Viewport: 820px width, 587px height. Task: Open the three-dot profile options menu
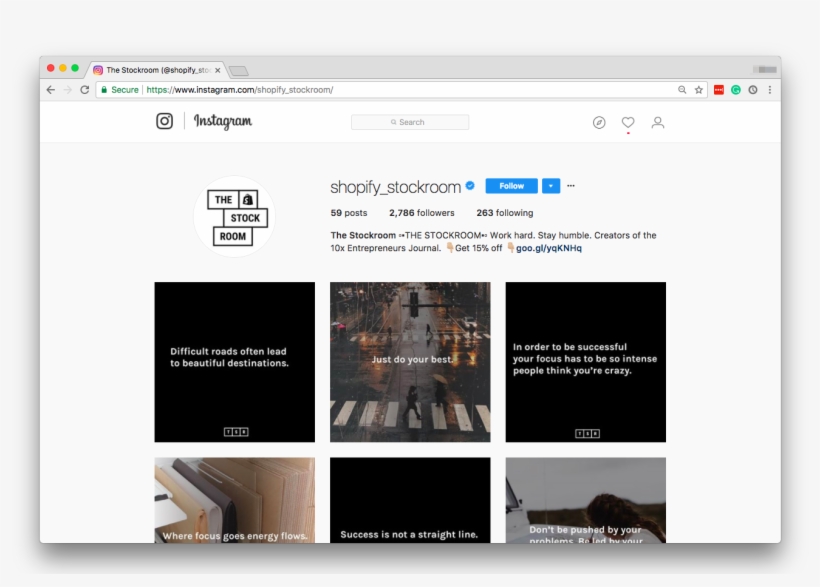click(571, 186)
